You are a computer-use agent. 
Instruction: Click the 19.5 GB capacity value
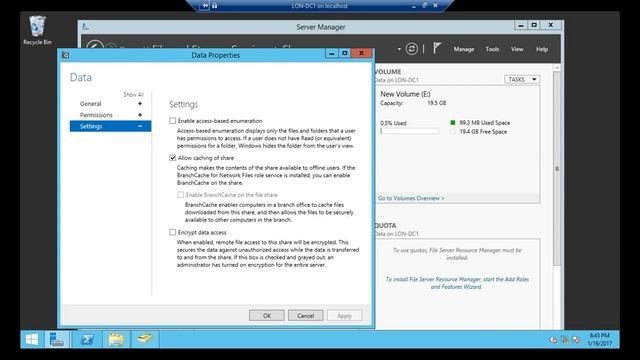tap(437, 103)
